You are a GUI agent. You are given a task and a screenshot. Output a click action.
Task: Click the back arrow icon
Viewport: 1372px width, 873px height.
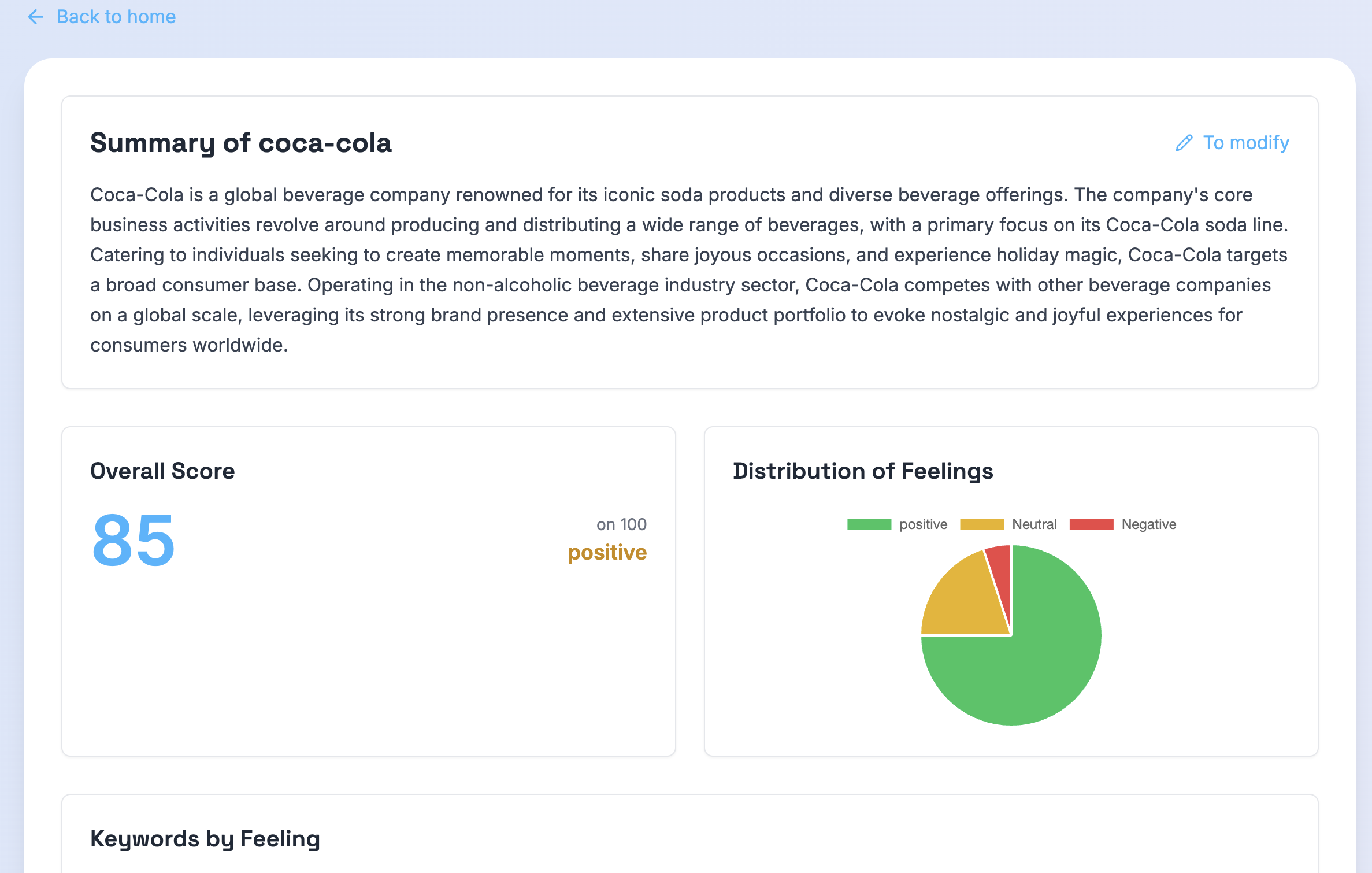click(x=36, y=17)
